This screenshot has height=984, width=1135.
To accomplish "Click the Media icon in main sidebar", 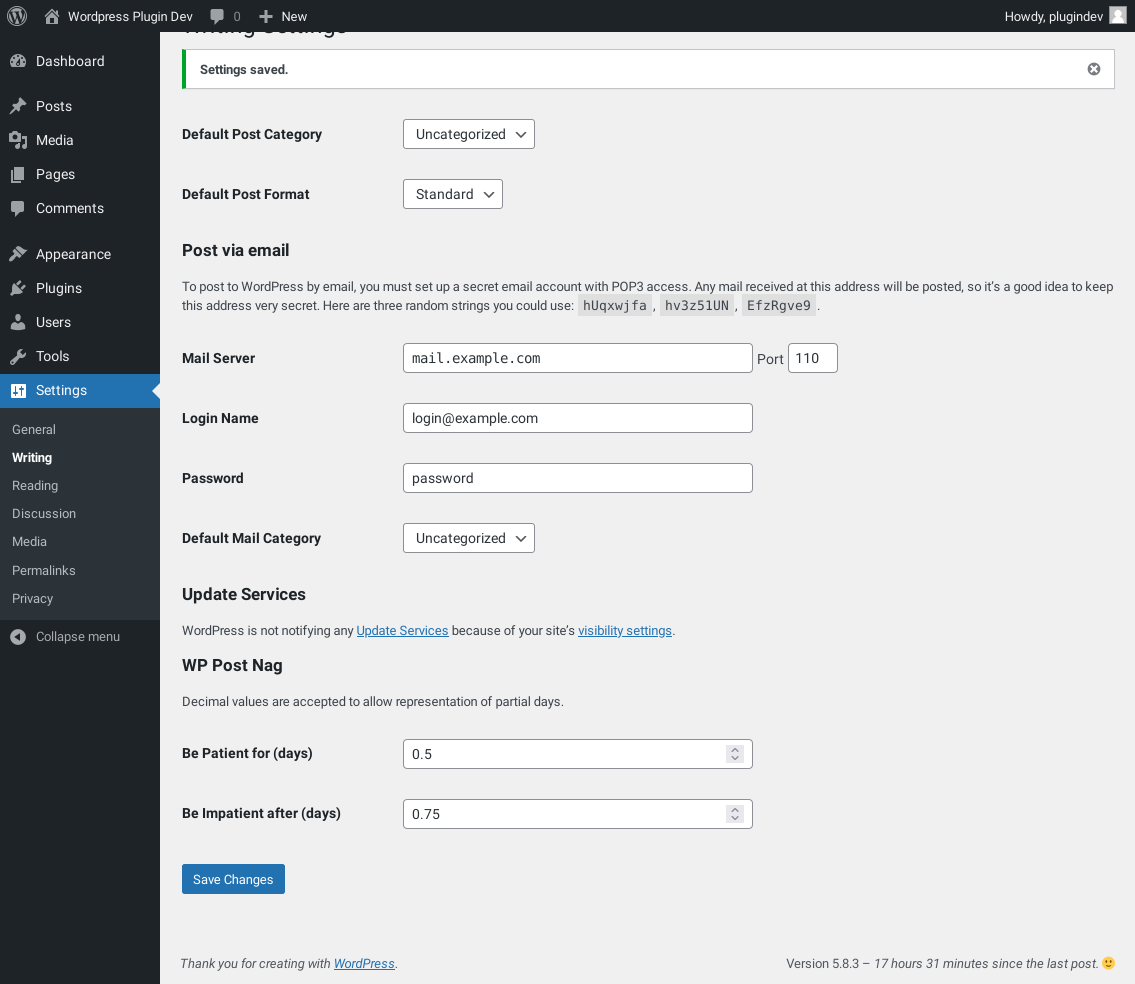I will (18, 140).
